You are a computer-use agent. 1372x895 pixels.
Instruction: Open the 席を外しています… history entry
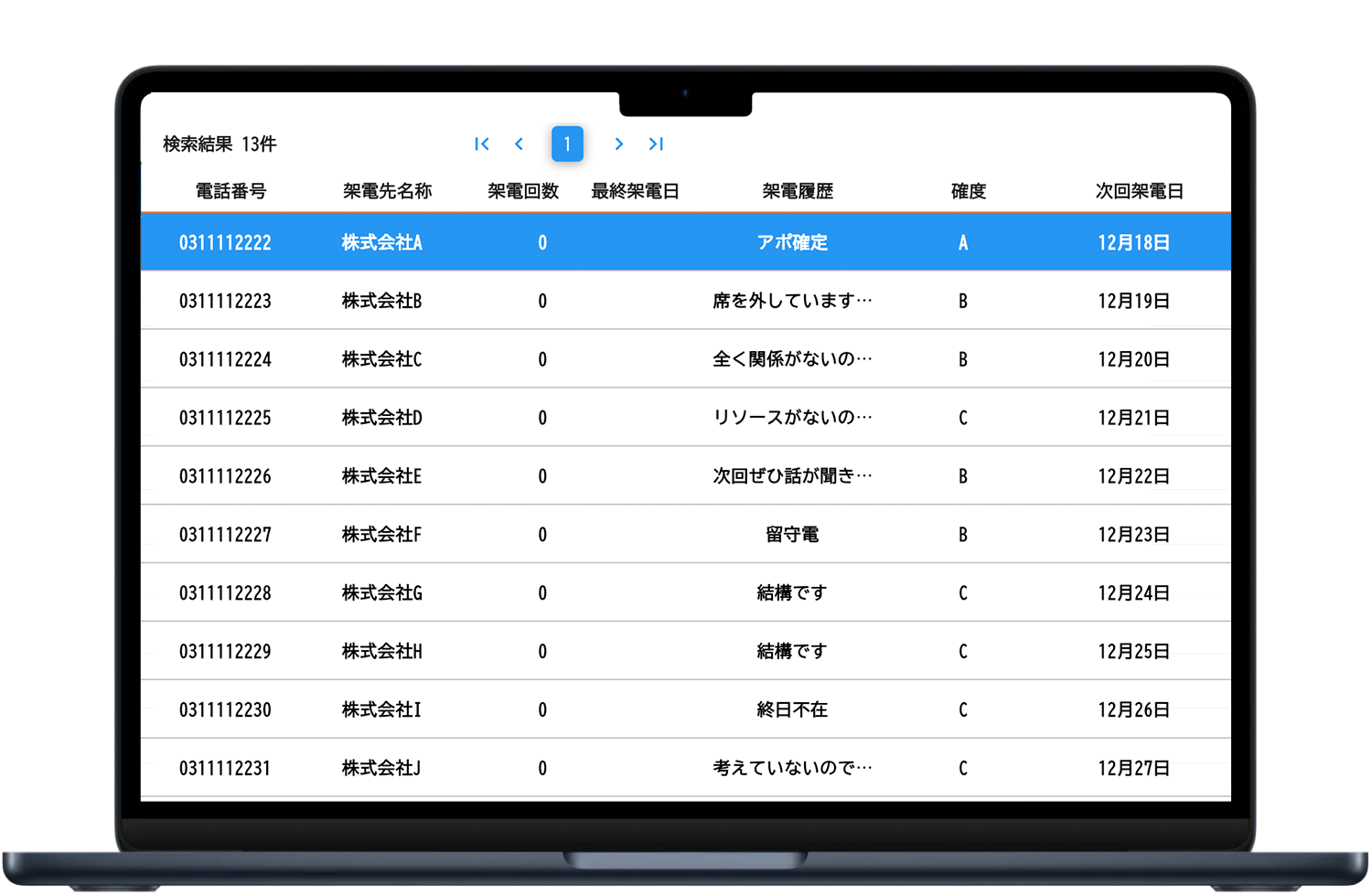tap(792, 302)
